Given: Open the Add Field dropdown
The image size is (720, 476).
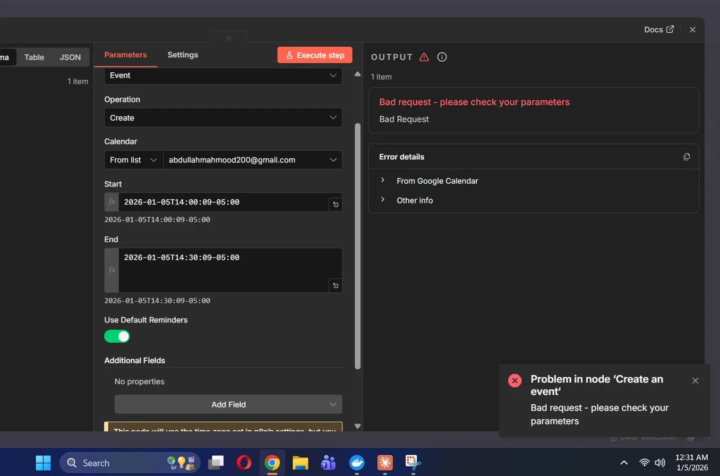Looking at the screenshot, I should click(x=228, y=404).
